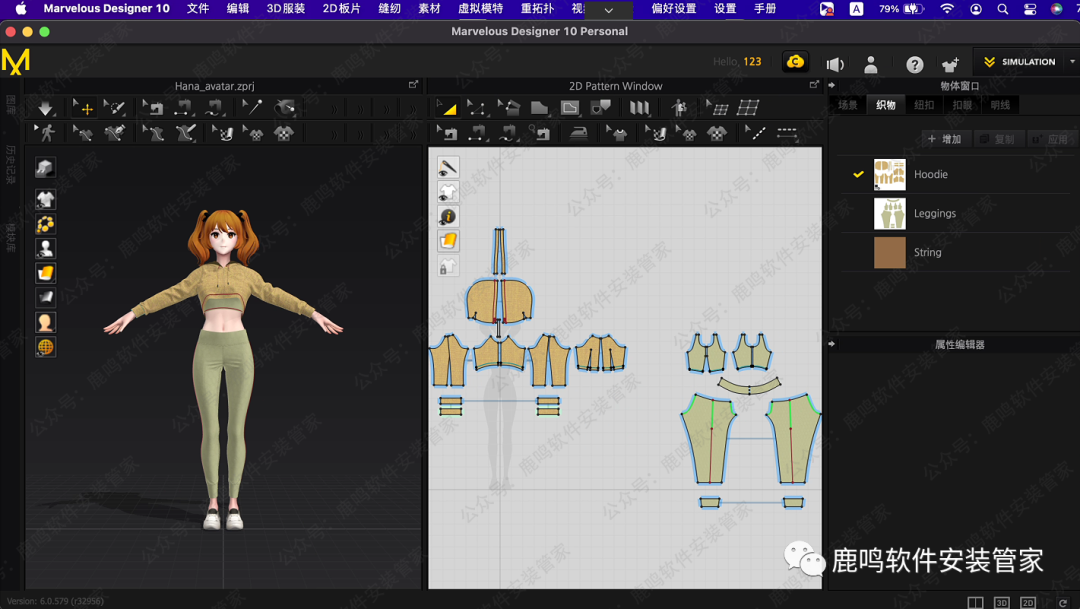Click the cloud account icon beside Hello 123
The height and width of the screenshot is (609, 1080).
(795, 62)
